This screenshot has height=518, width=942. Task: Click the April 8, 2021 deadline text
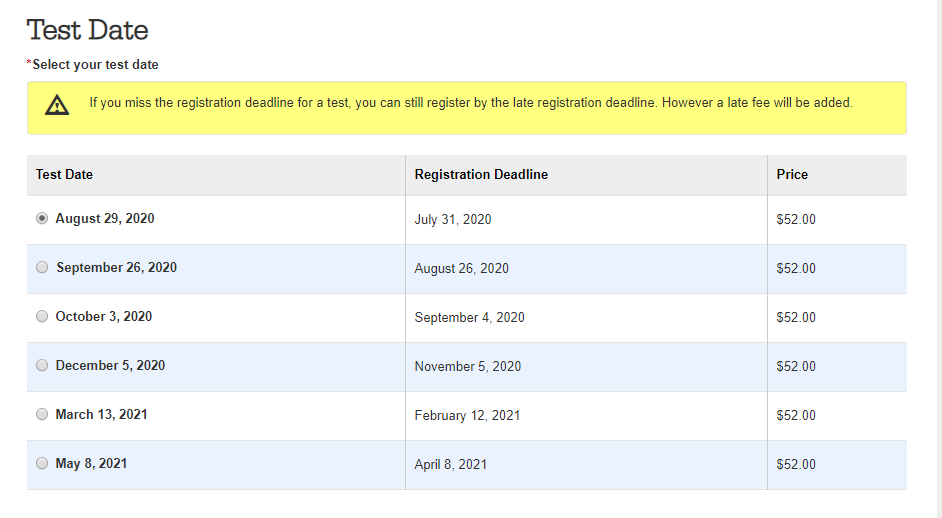451,465
